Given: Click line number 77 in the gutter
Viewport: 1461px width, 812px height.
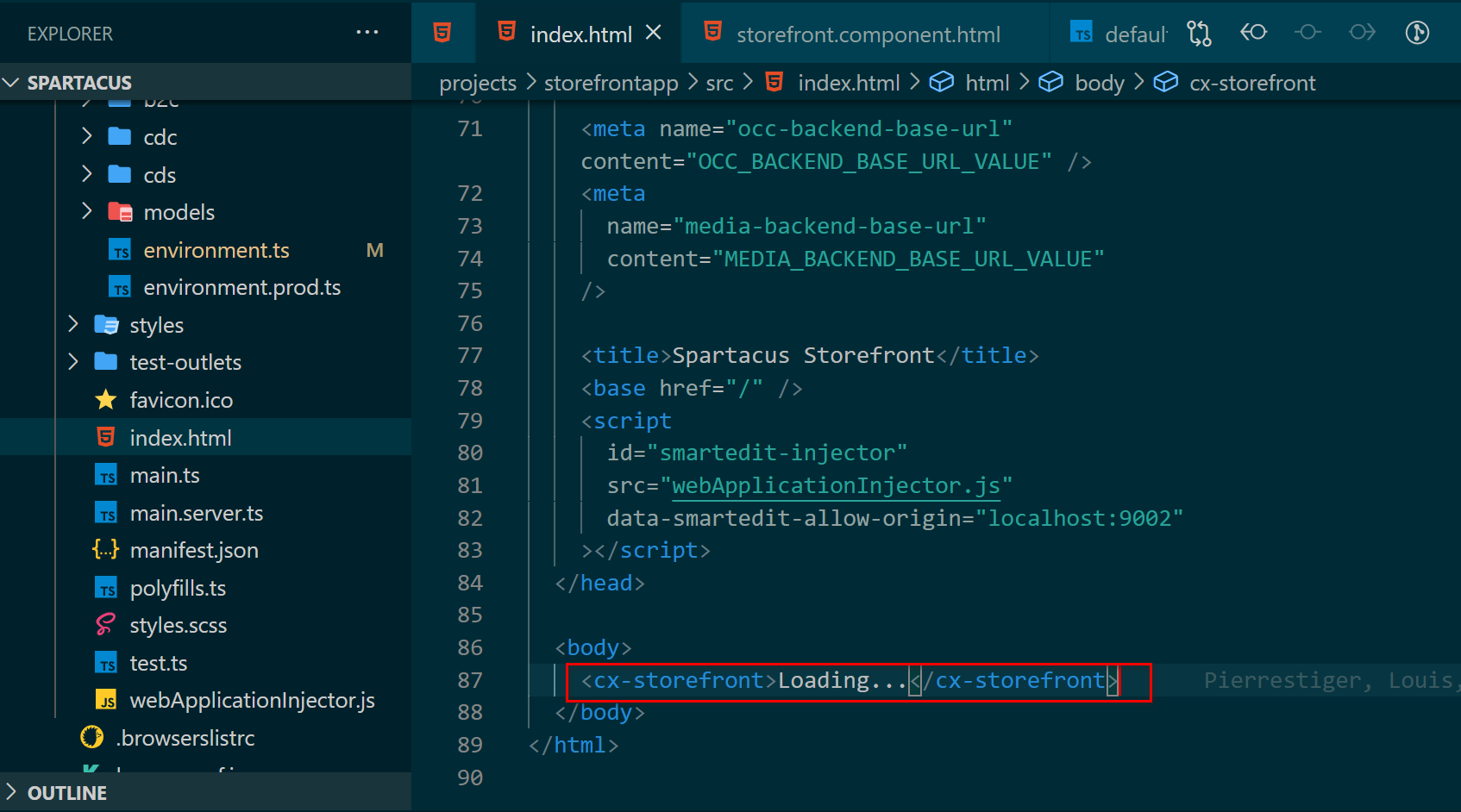Looking at the screenshot, I should (470, 355).
